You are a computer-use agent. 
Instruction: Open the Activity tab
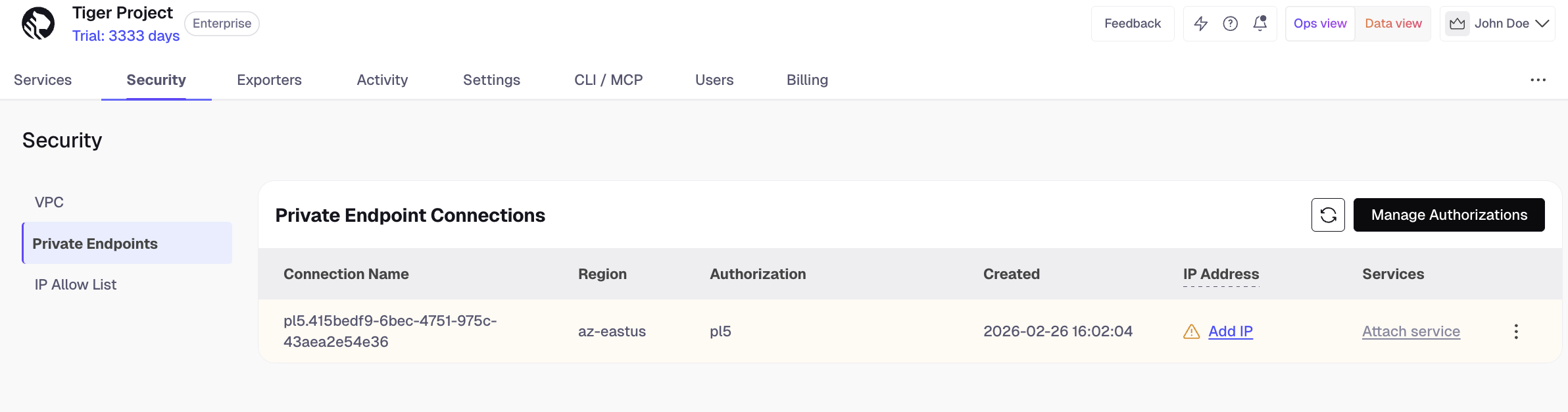[x=382, y=80]
